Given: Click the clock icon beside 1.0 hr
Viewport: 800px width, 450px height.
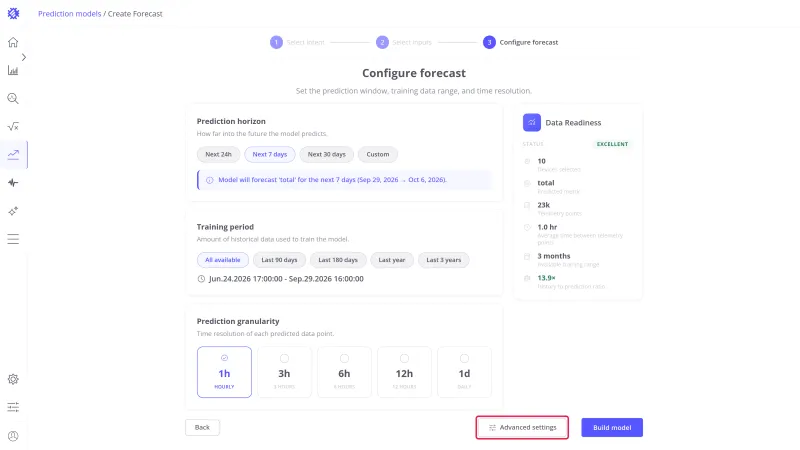Looking at the screenshot, I should pos(527,227).
